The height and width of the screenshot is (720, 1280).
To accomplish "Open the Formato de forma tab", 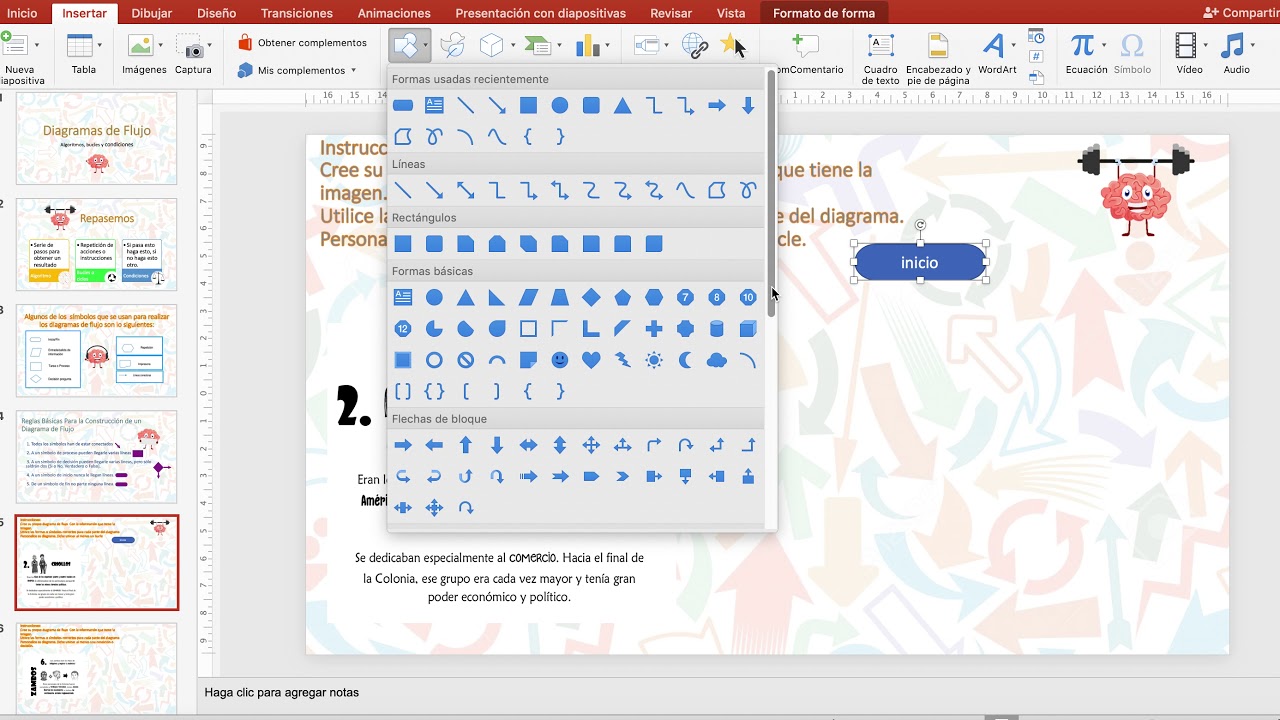I will click(x=824, y=13).
